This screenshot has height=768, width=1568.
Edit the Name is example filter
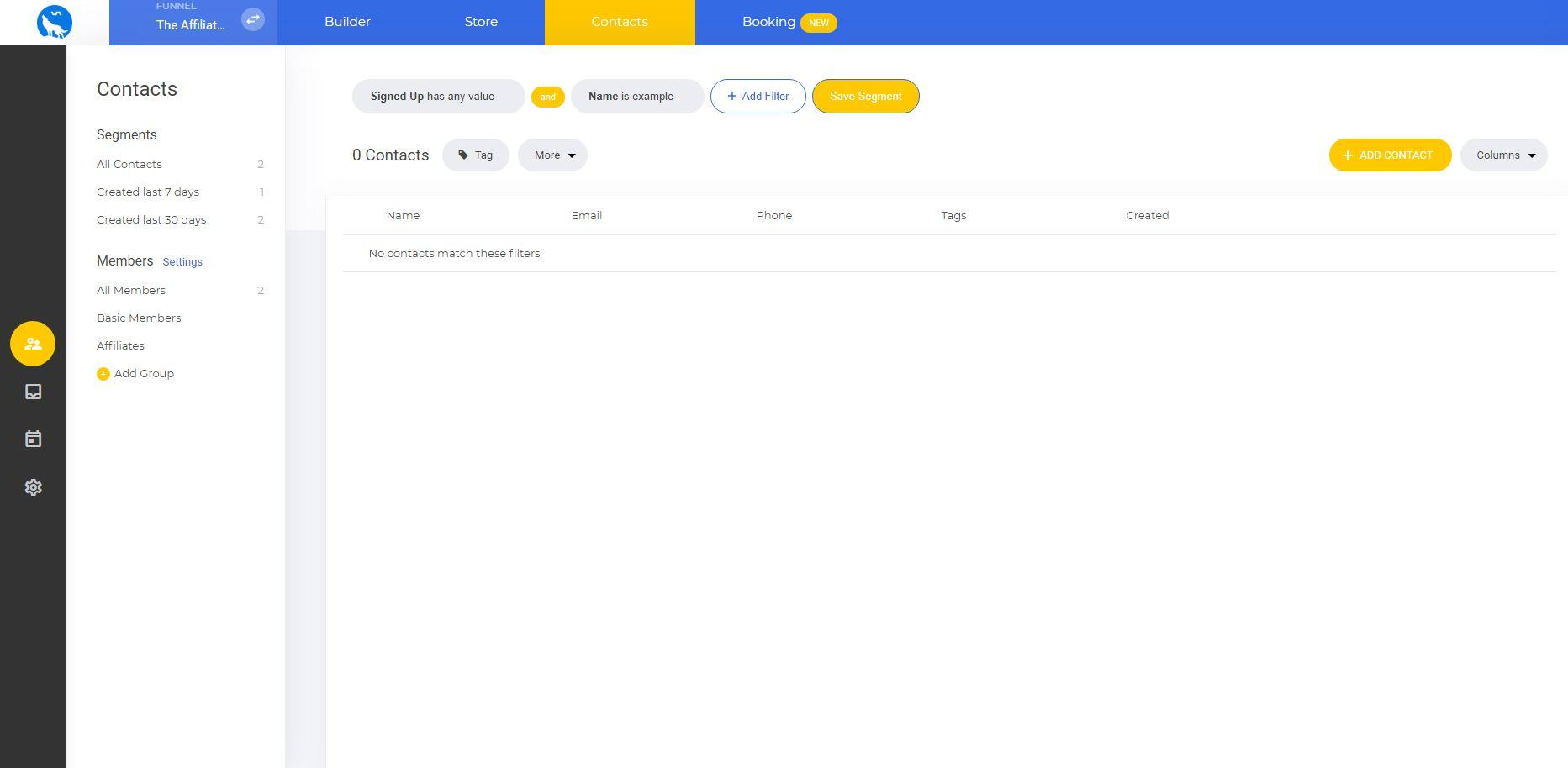coord(637,97)
